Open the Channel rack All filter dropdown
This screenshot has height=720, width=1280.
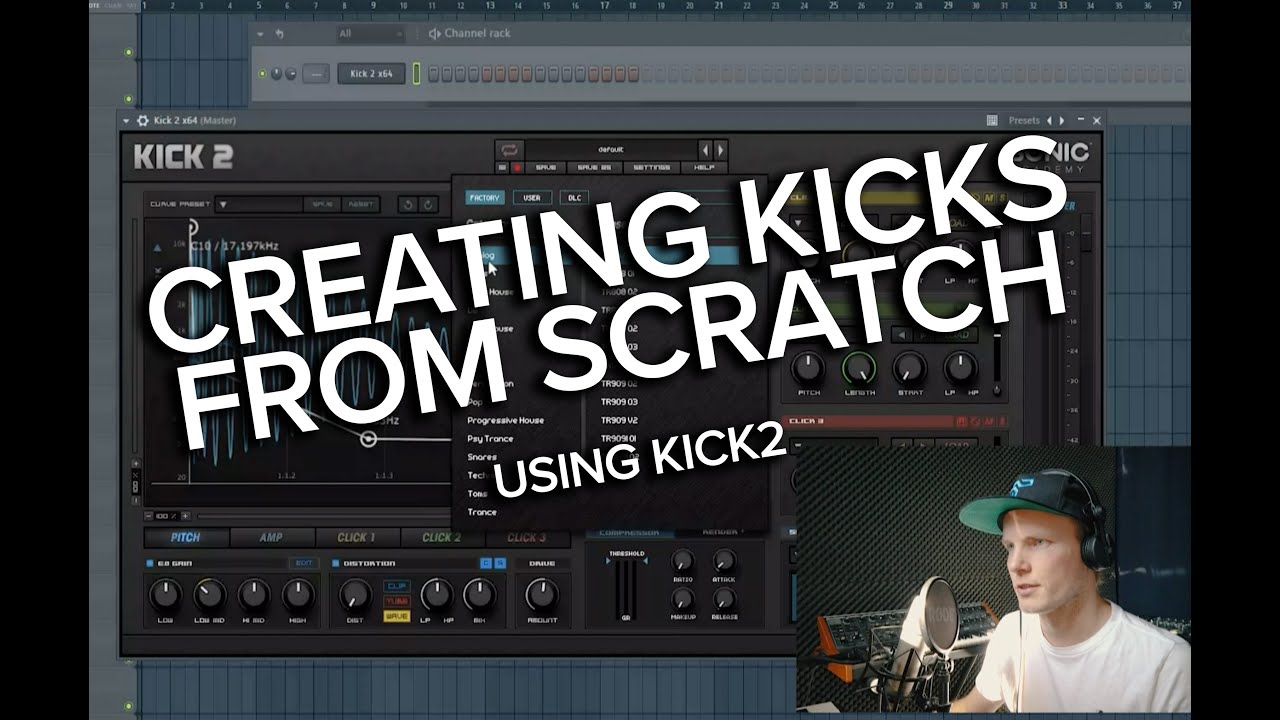(372, 33)
